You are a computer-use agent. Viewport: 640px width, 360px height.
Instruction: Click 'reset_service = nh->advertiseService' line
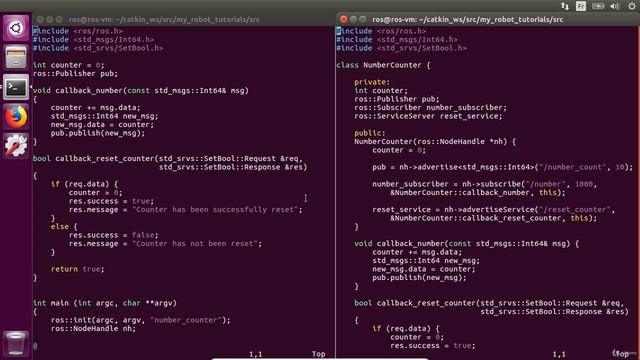493,209
